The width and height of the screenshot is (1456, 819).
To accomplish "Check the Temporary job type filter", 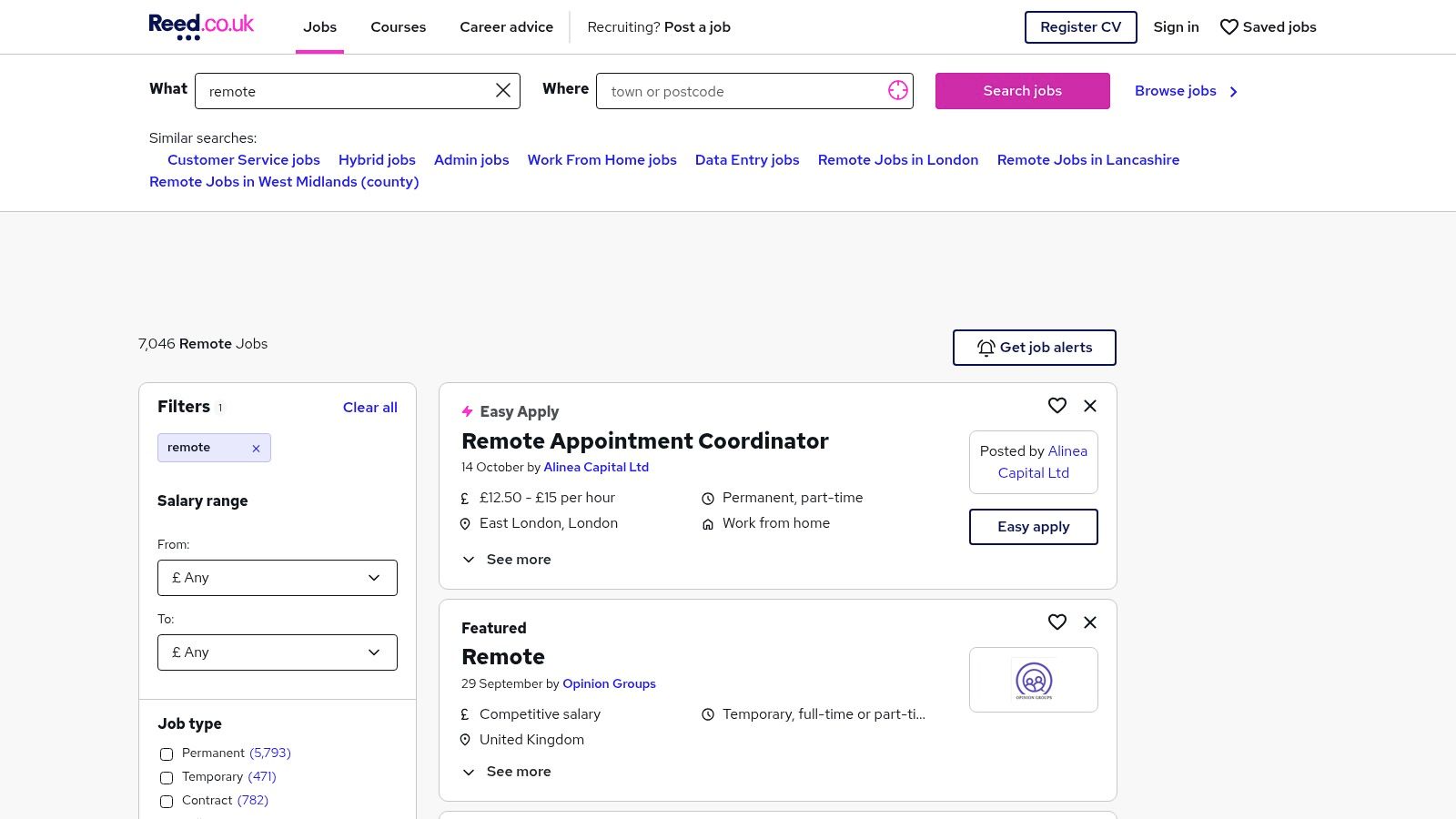I will pos(167,778).
